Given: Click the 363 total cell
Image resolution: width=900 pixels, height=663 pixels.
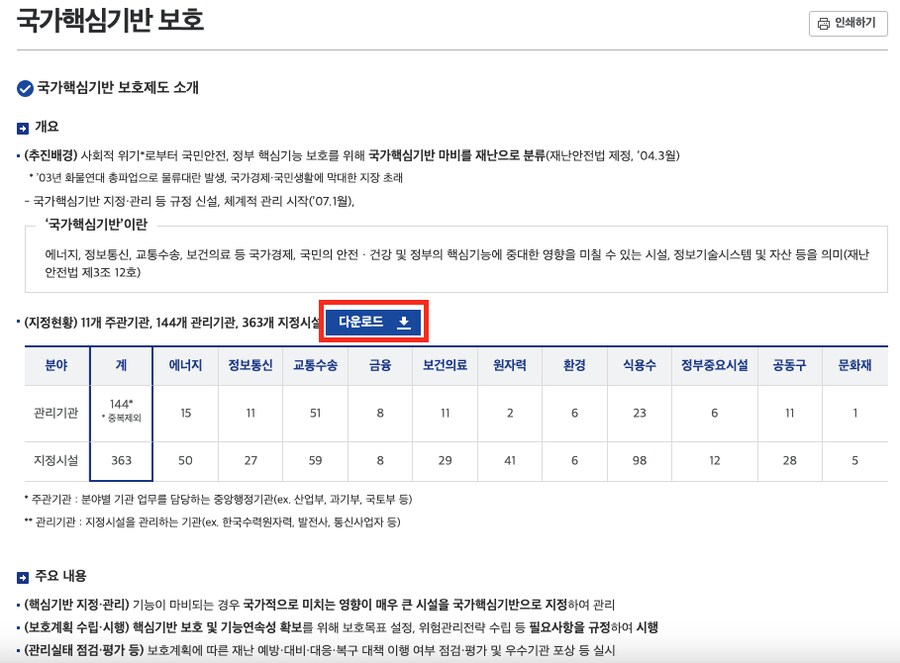Looking at the screenshot, I should click(121, 461).
